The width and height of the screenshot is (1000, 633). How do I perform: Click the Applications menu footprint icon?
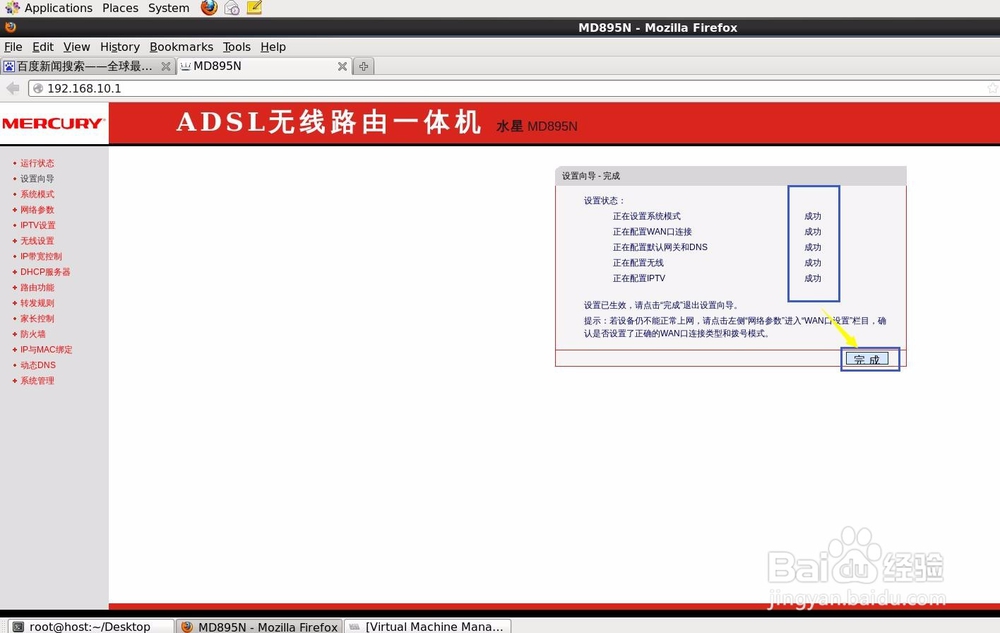12,8
